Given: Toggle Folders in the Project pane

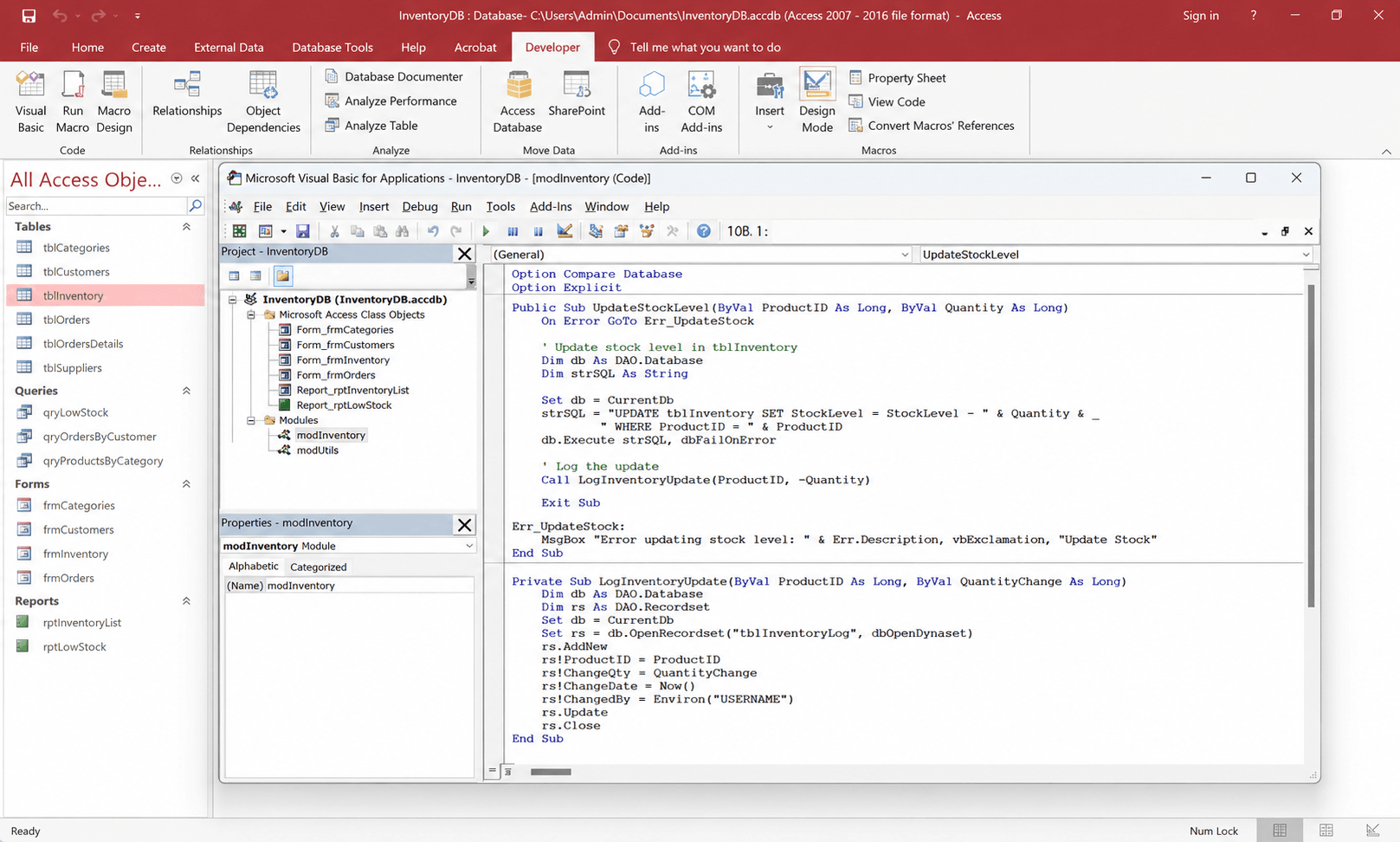Looking at the screenshot, I should (282, 275).
